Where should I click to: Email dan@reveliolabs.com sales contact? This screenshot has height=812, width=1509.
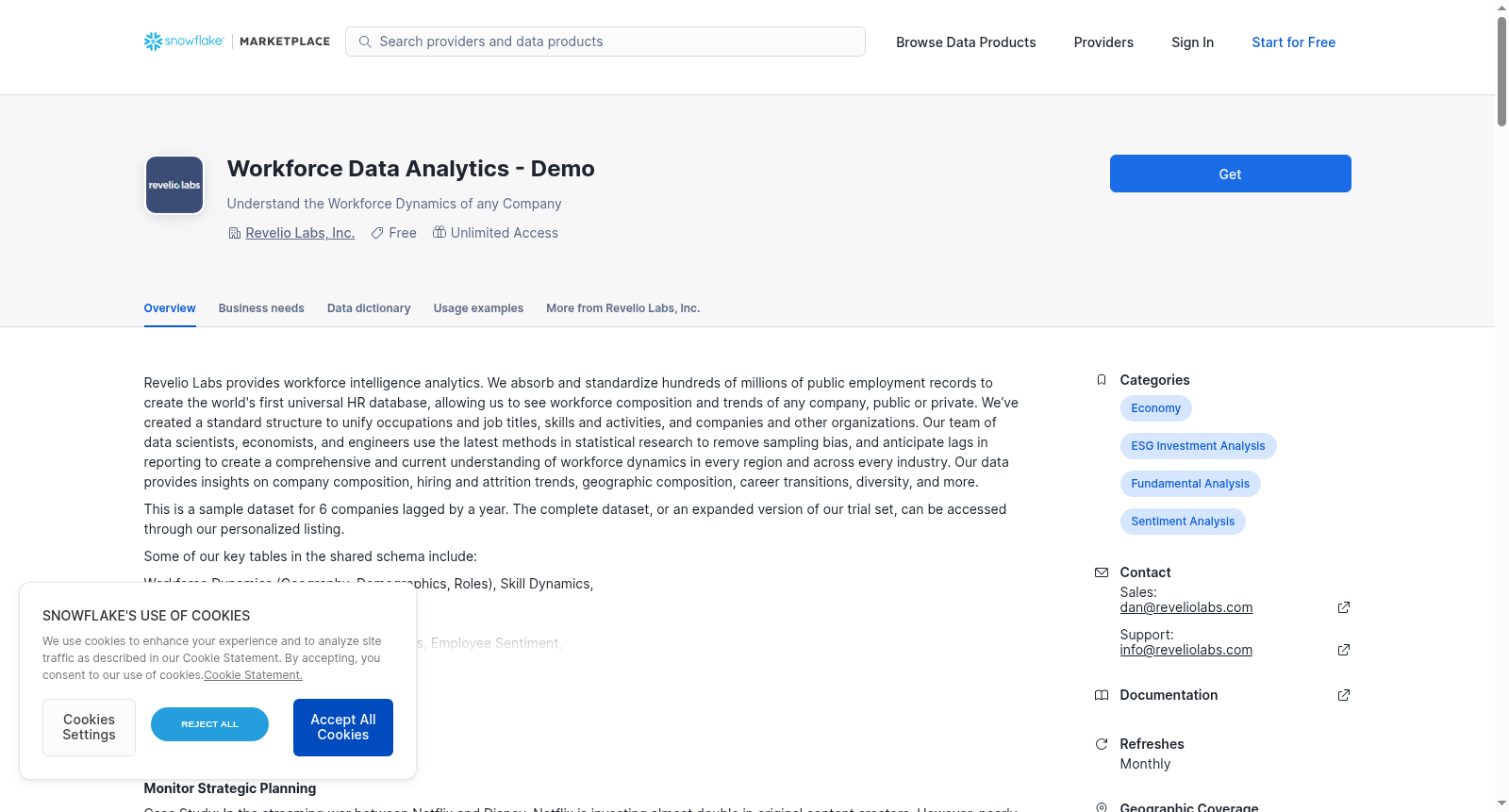tap(1186, 607)
